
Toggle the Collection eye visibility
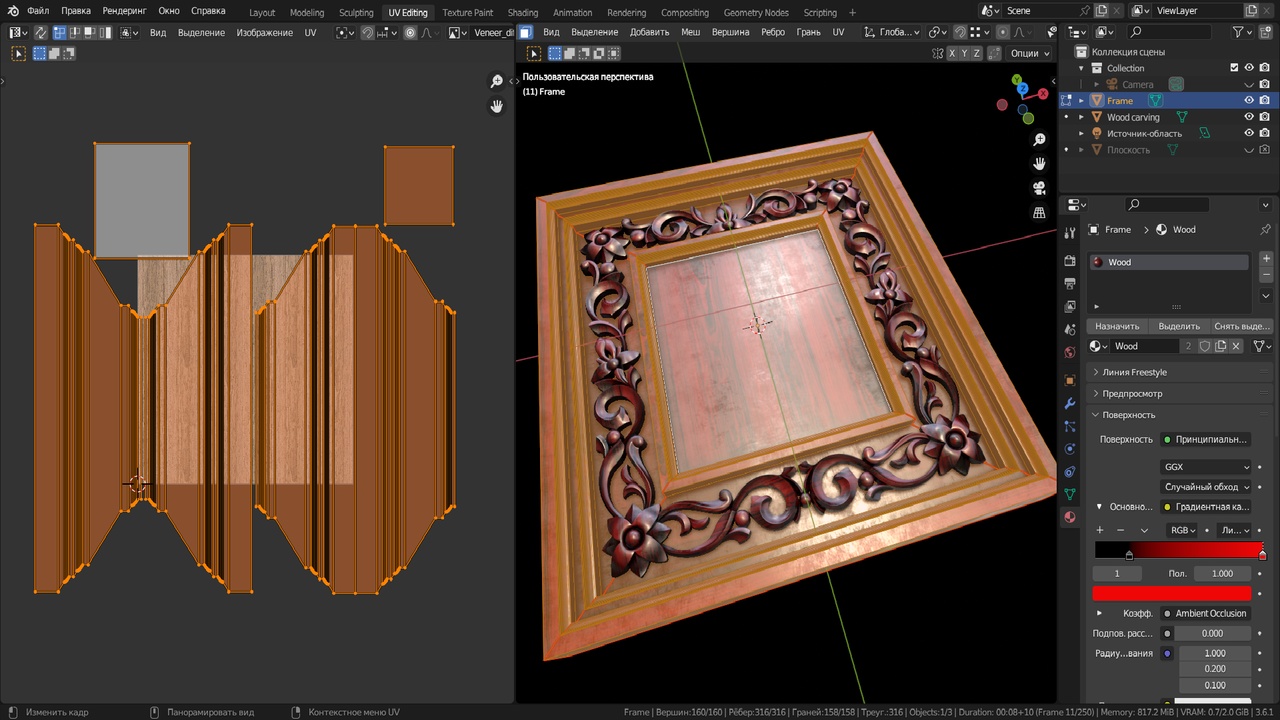[1249, 68]
